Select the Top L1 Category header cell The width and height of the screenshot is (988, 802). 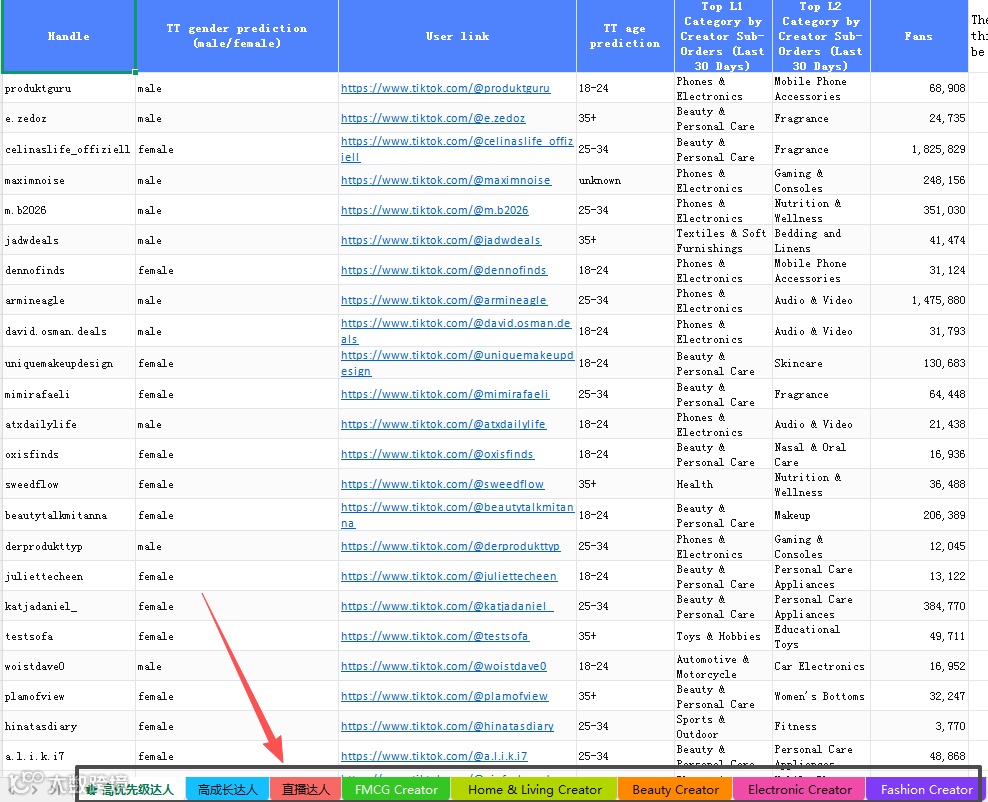point(723,36)
